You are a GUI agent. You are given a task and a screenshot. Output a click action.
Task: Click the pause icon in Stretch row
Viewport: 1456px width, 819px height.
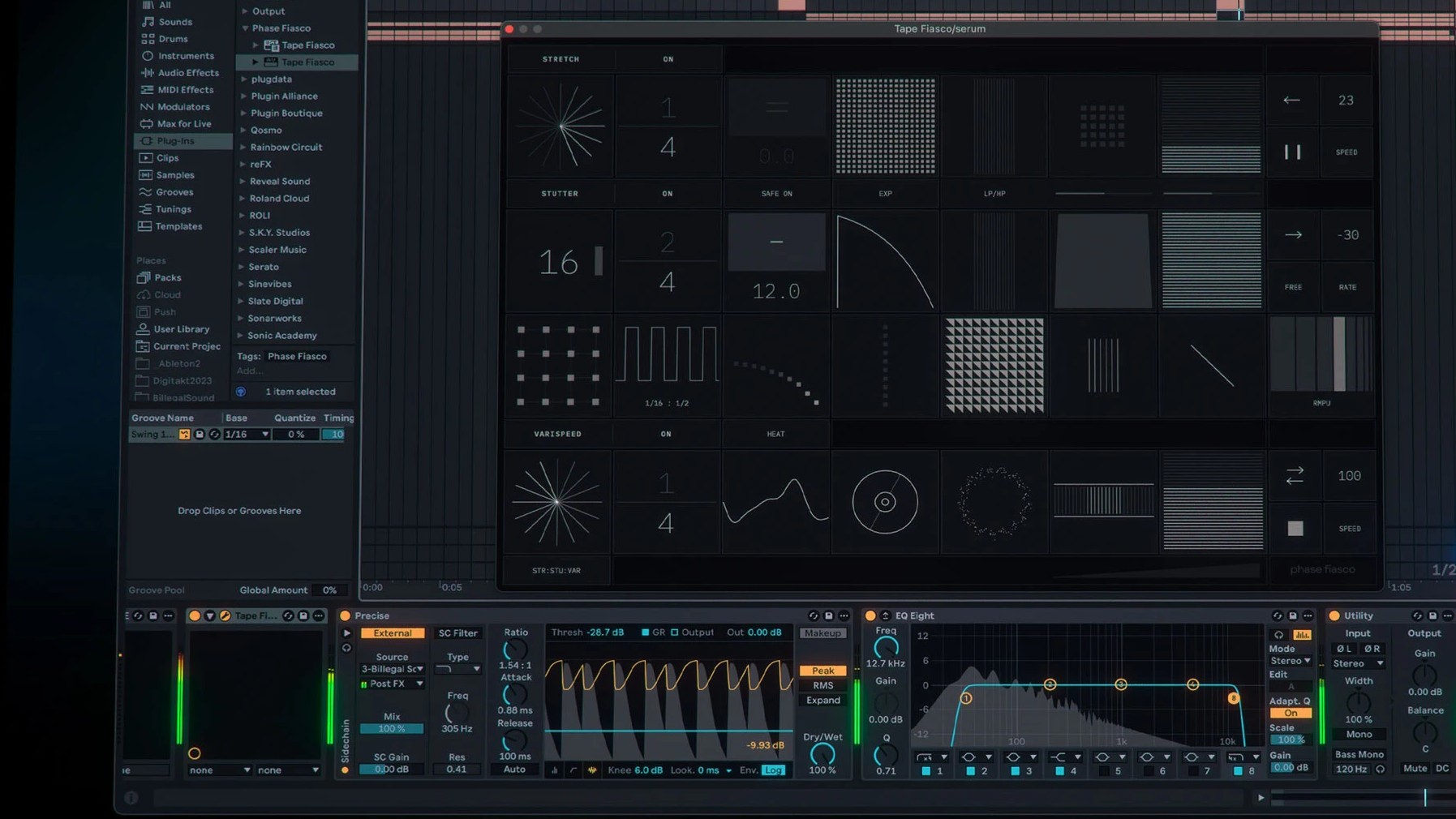coord(1292,152)
